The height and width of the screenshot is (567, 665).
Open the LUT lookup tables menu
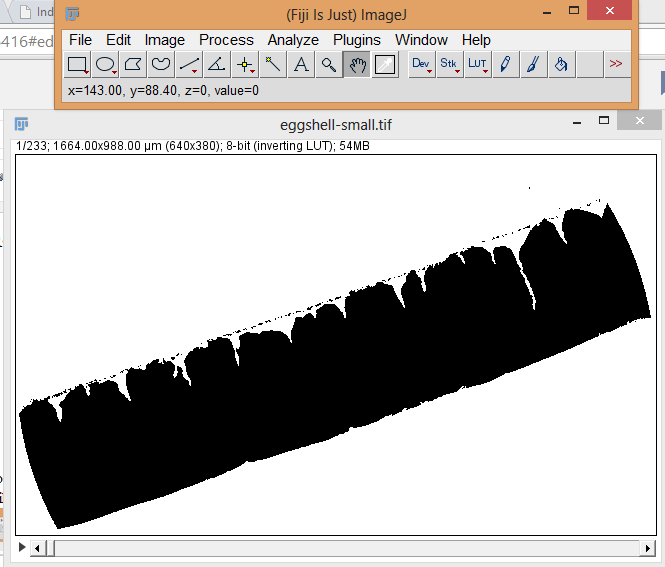pos(478,64)
